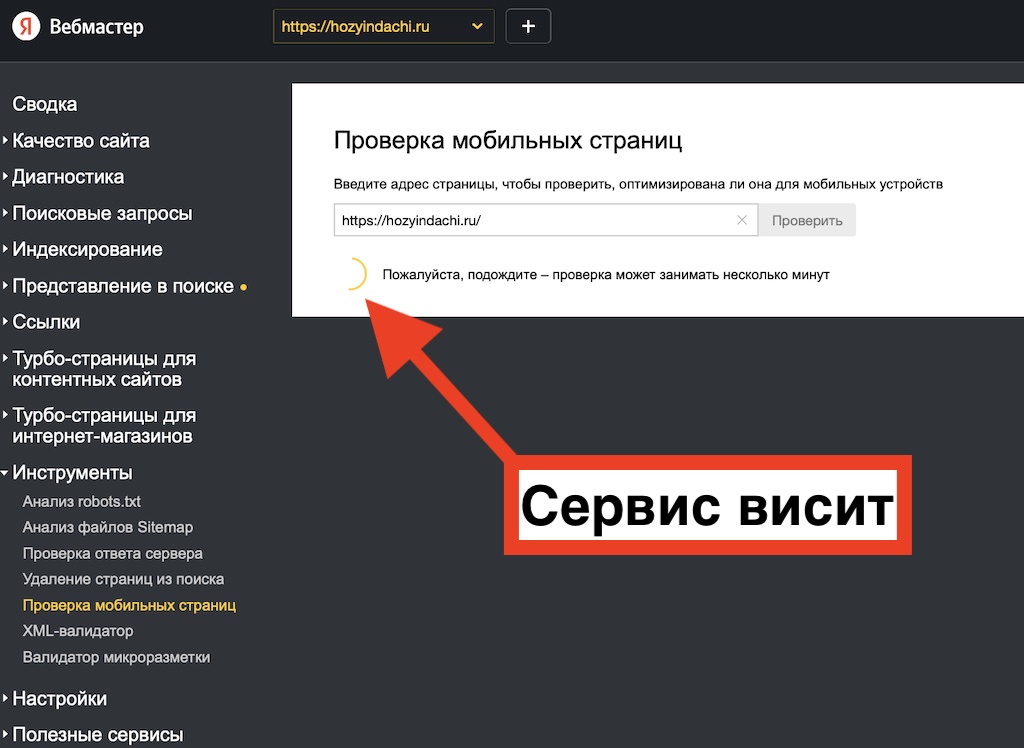Click the plus button to add site

click(x=528, y=27)
